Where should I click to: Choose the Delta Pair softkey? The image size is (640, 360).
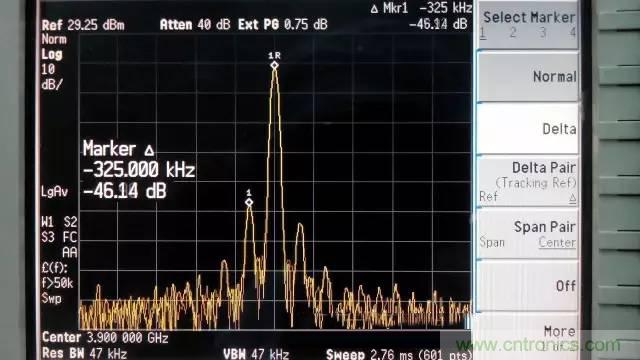pyautogui.click(x=527, y=182)
